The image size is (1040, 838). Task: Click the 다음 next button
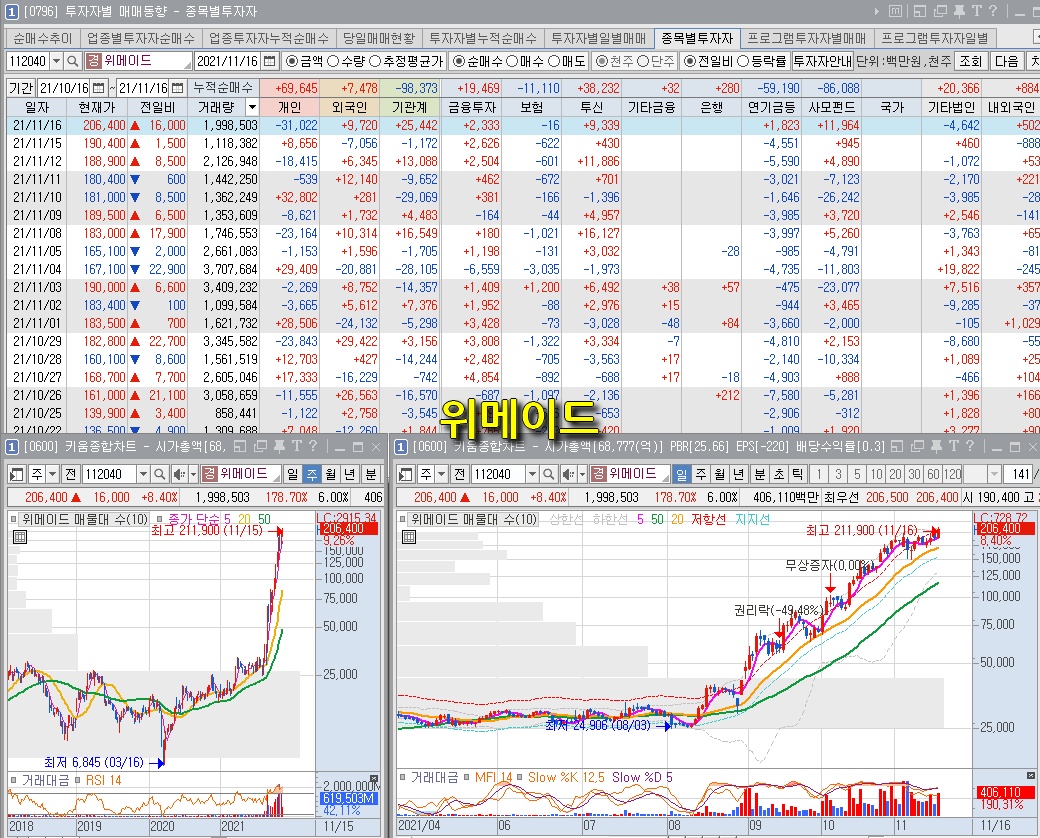click(x=1006, y=61)
